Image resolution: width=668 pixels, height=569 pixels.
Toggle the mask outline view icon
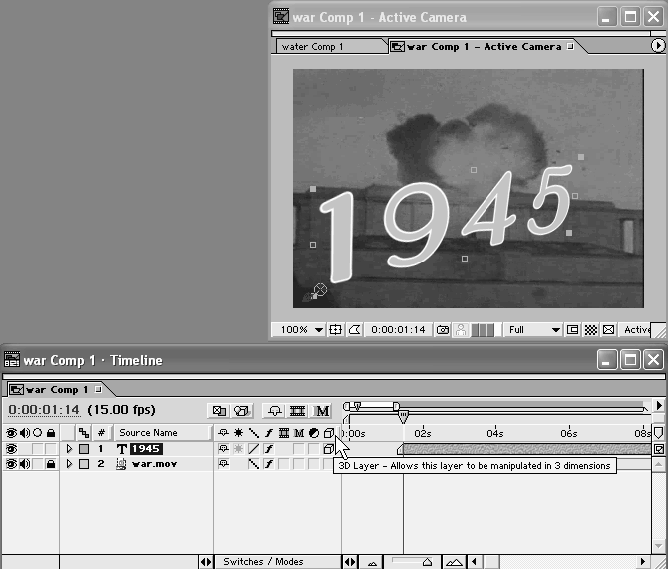pyautogui.click(x=353, y=329)
